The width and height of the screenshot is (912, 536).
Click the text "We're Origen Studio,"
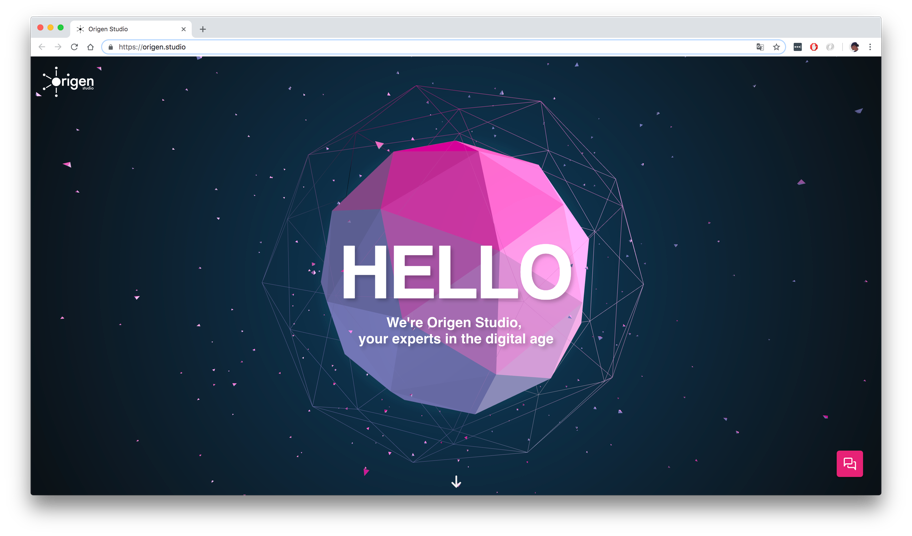454,323
